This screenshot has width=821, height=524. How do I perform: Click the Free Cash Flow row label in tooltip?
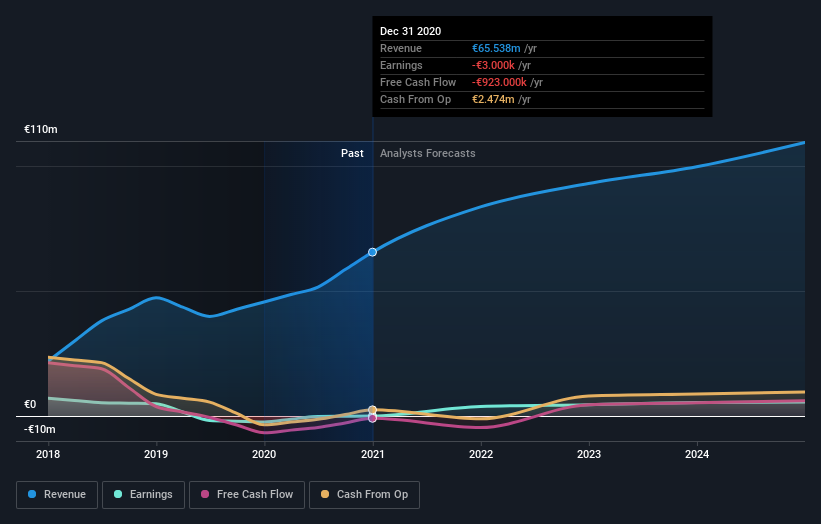pos(418,82)
